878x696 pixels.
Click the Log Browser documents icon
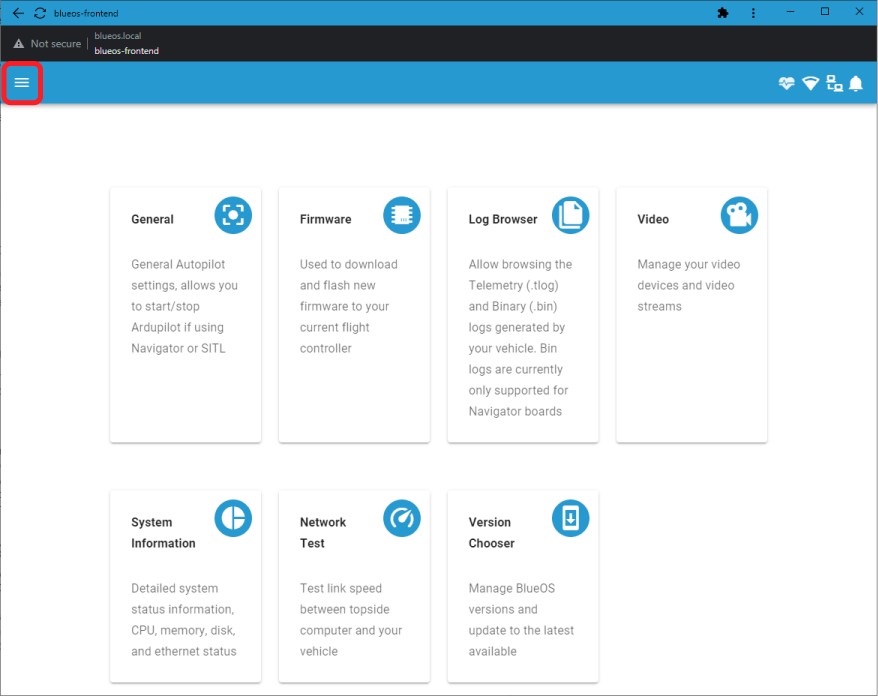tap(571, 214)
